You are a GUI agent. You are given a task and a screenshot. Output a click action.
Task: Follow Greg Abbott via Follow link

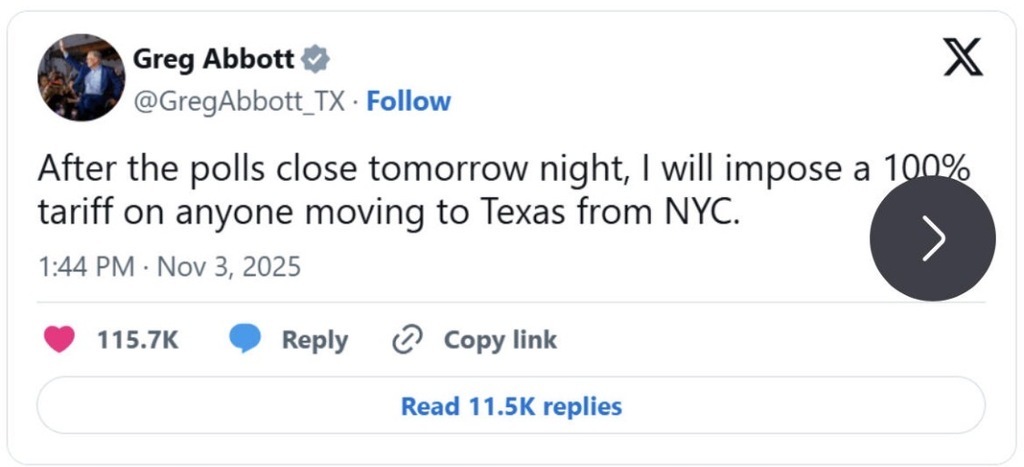point(409,102)
